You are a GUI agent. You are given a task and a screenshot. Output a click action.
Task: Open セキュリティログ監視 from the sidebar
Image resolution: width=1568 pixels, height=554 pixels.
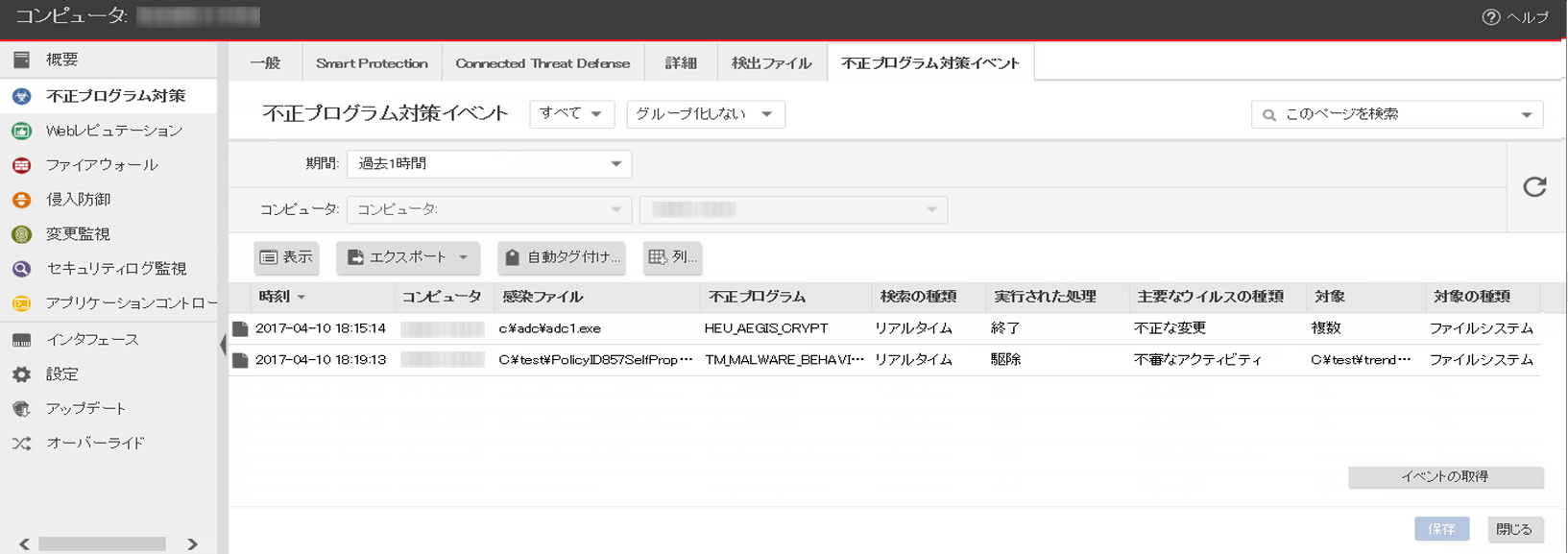click(115, 269)
